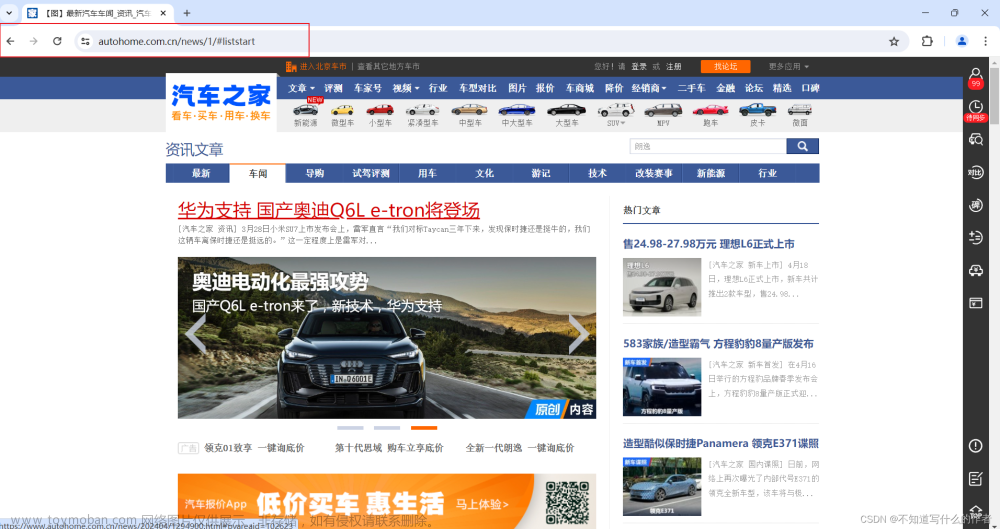Open headline 华为支持 国产奥迪Q6L e-tron将登场

328,210
